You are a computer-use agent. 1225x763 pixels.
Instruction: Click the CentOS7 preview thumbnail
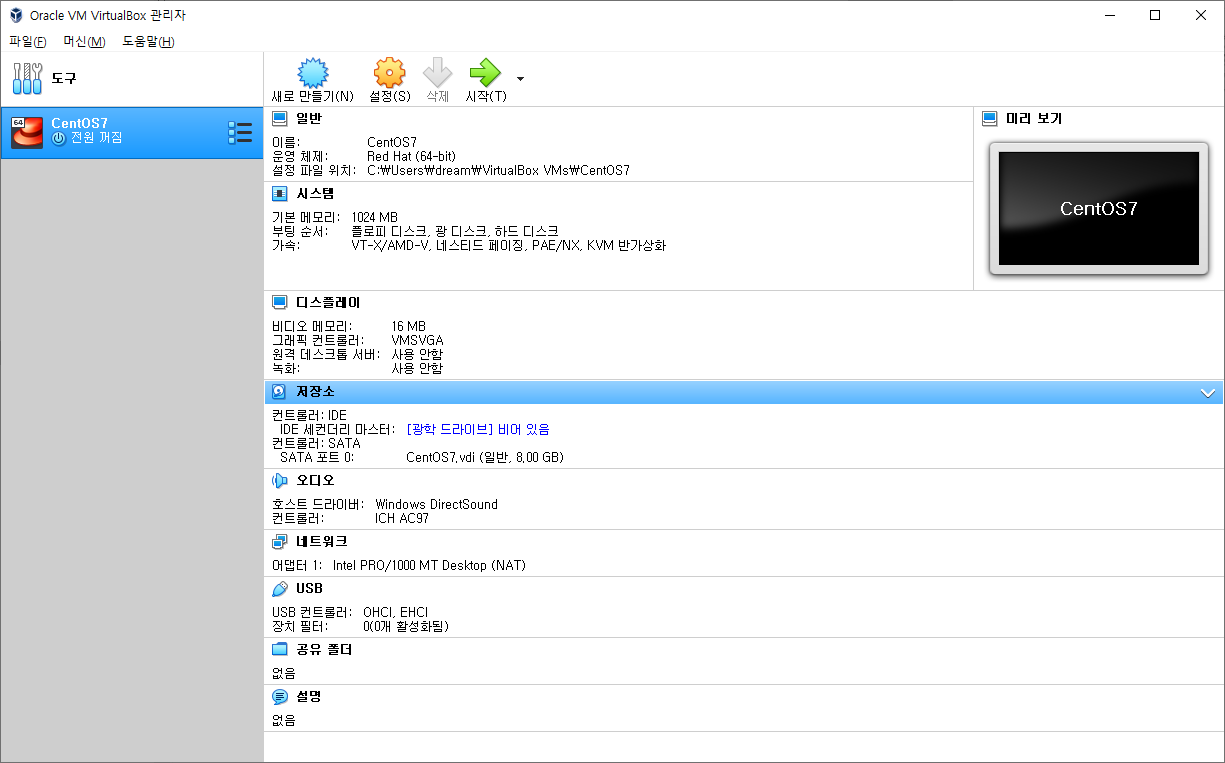(1098, 209)
